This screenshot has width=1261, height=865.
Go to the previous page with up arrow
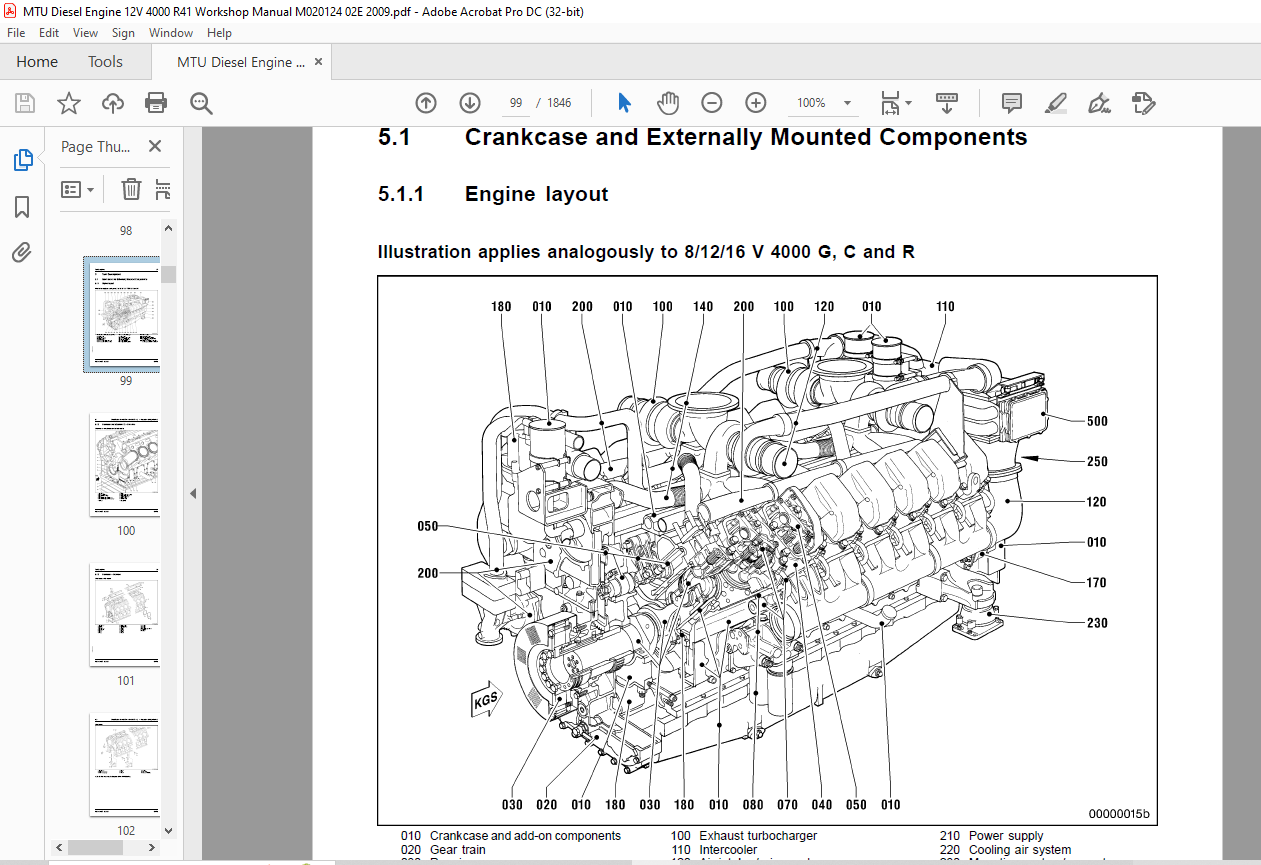(x=426, y=103)
